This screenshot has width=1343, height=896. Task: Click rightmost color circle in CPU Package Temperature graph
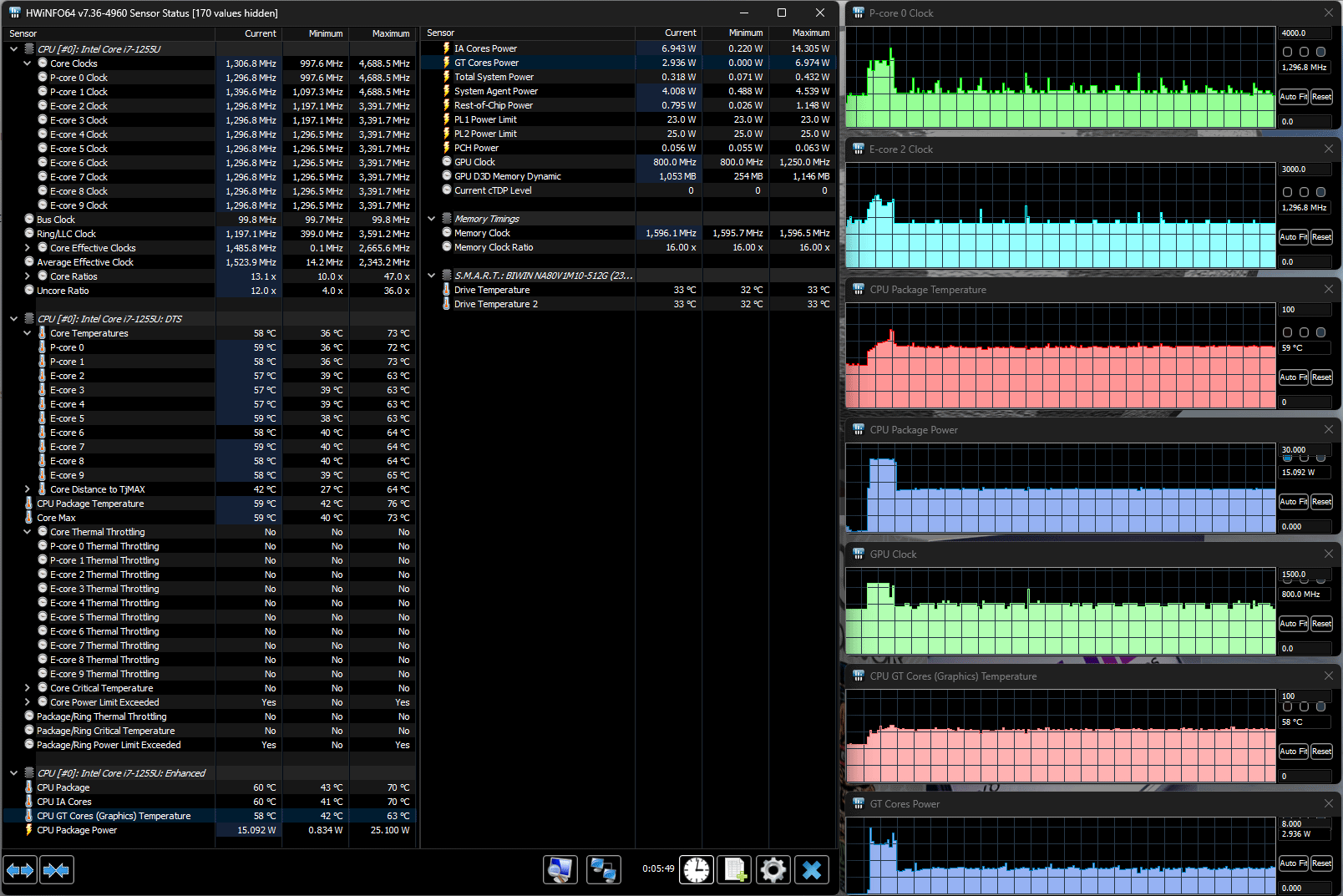[1320, 332]
